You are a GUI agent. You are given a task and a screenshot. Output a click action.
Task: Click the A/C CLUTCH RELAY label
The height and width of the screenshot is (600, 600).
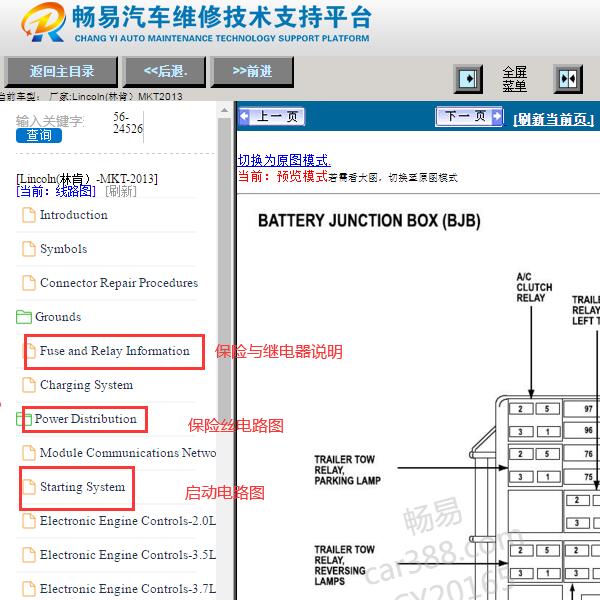[x=534, y=287]
